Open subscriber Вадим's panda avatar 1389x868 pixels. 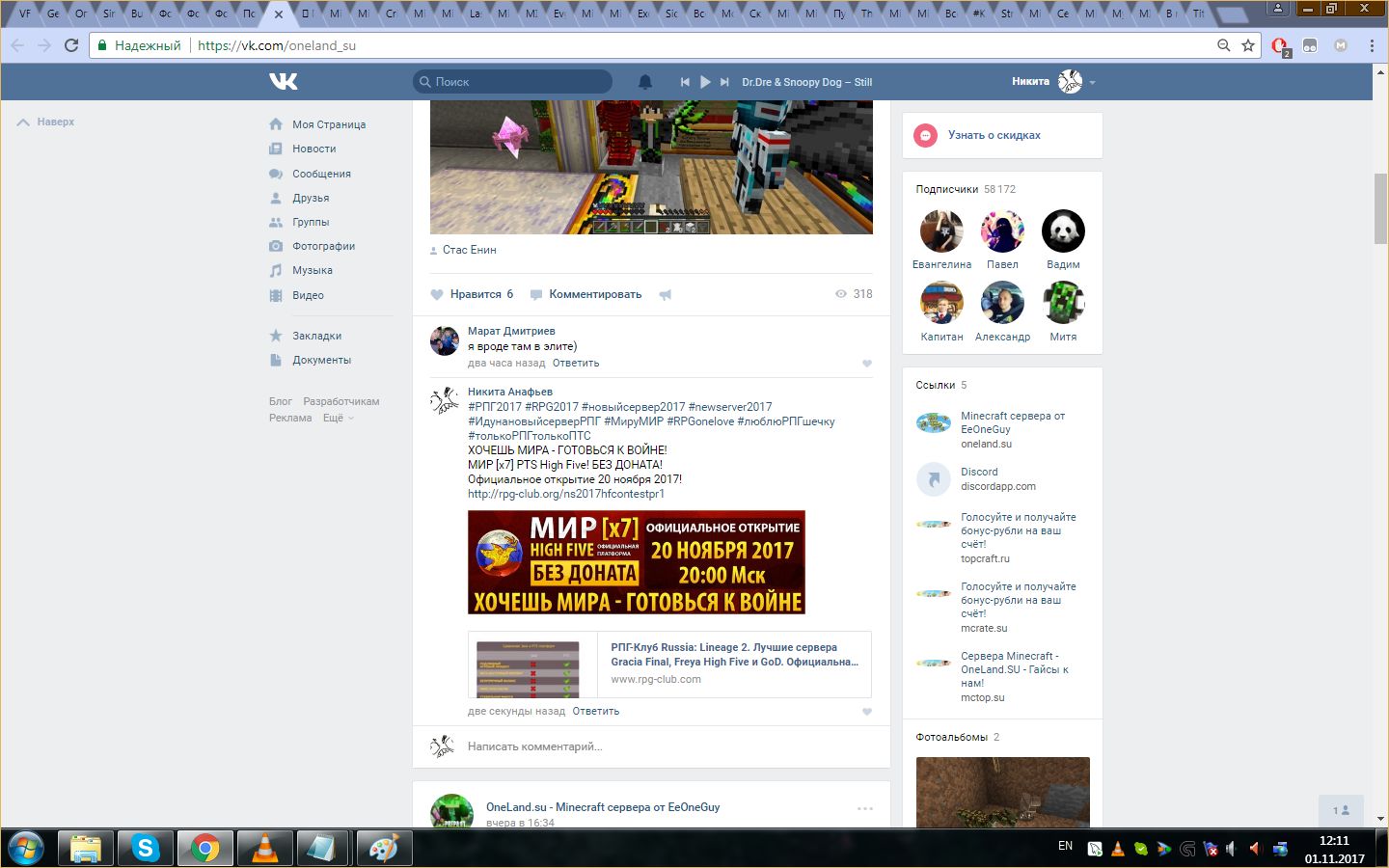tap(1063, 231)
